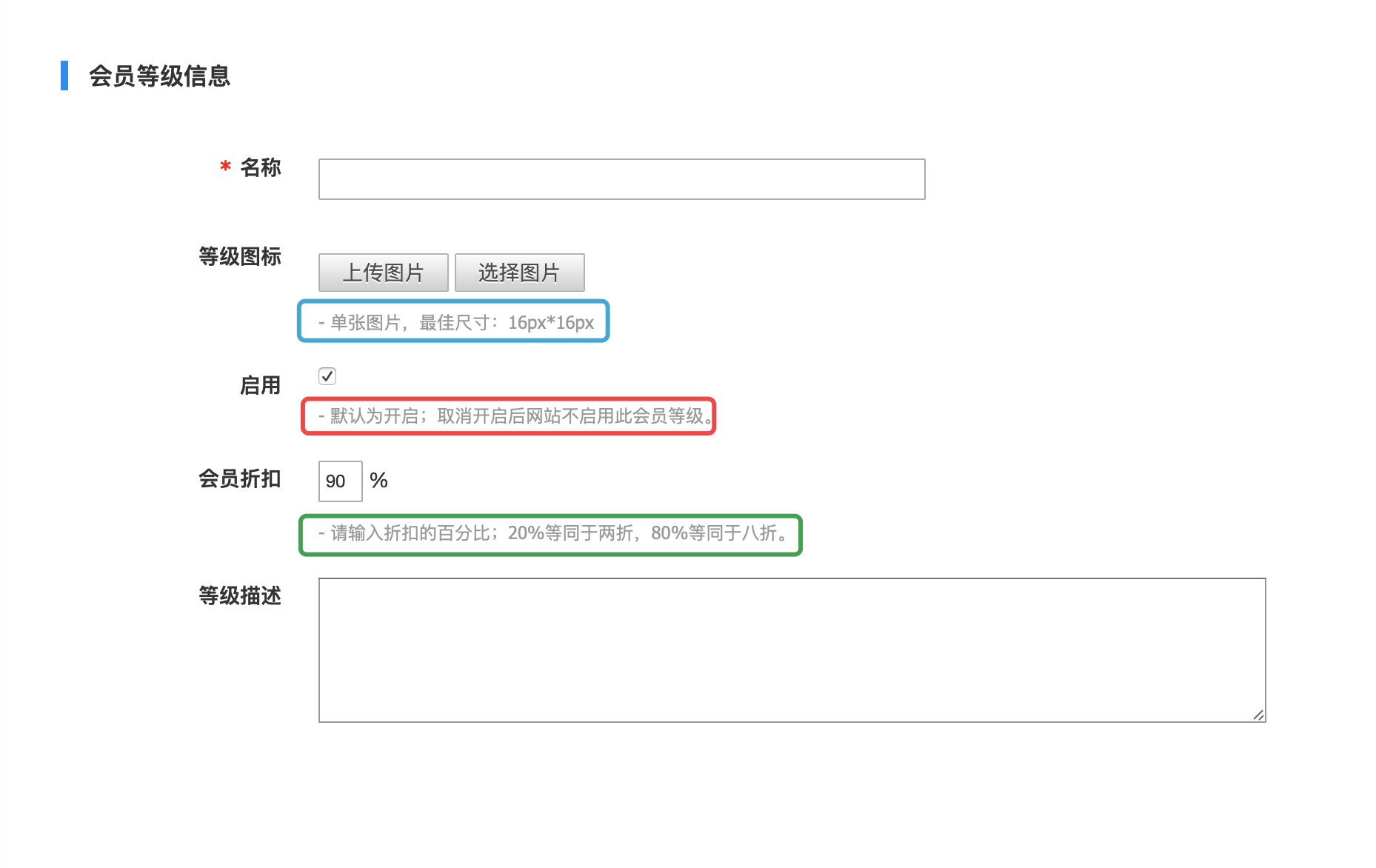Screen dimensions: 1376x868
Task: Click the 会员等级信息 section title
Action: click(x=160, y=76)
